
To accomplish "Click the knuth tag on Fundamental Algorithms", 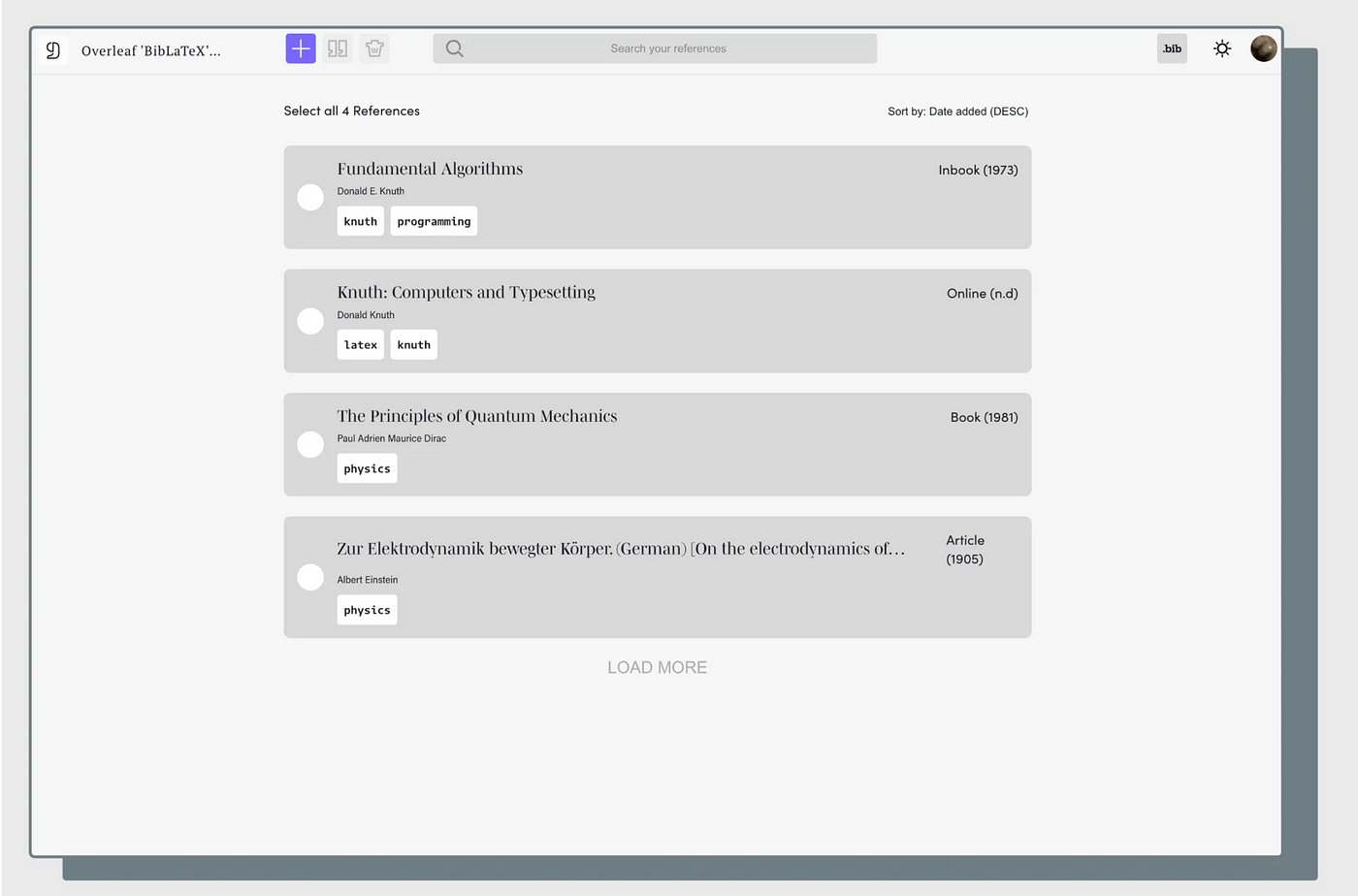I will point(361,221).
